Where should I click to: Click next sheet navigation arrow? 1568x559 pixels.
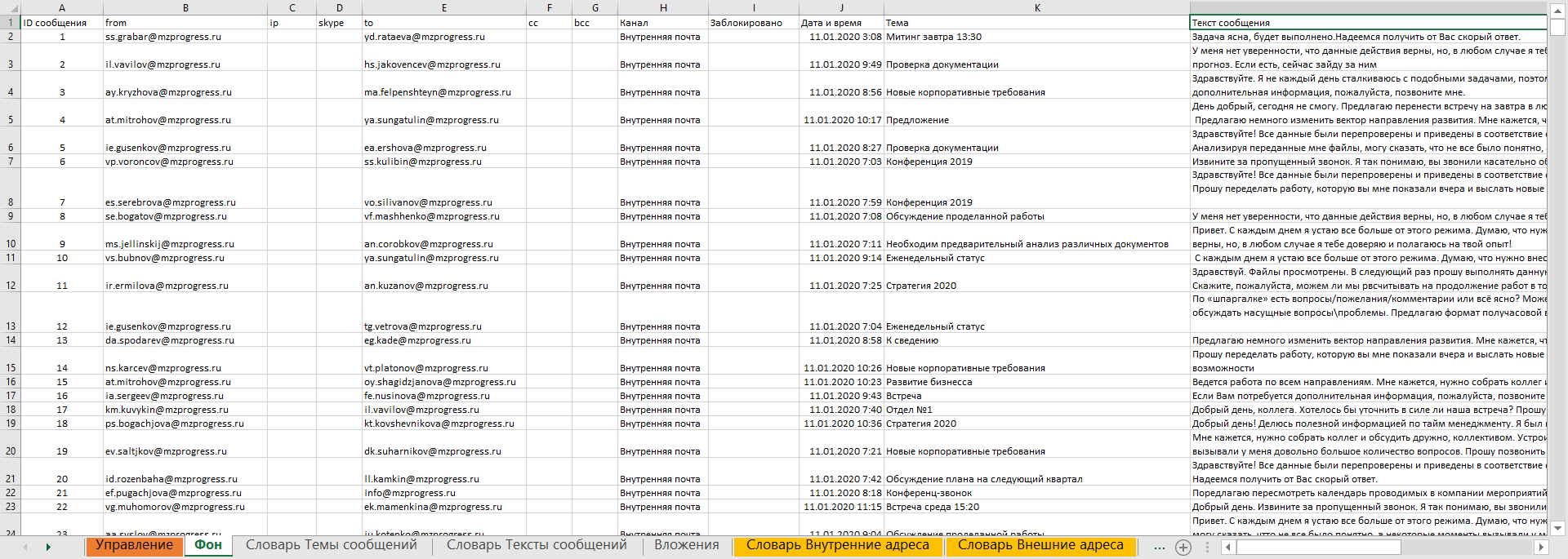click(48, 547)
